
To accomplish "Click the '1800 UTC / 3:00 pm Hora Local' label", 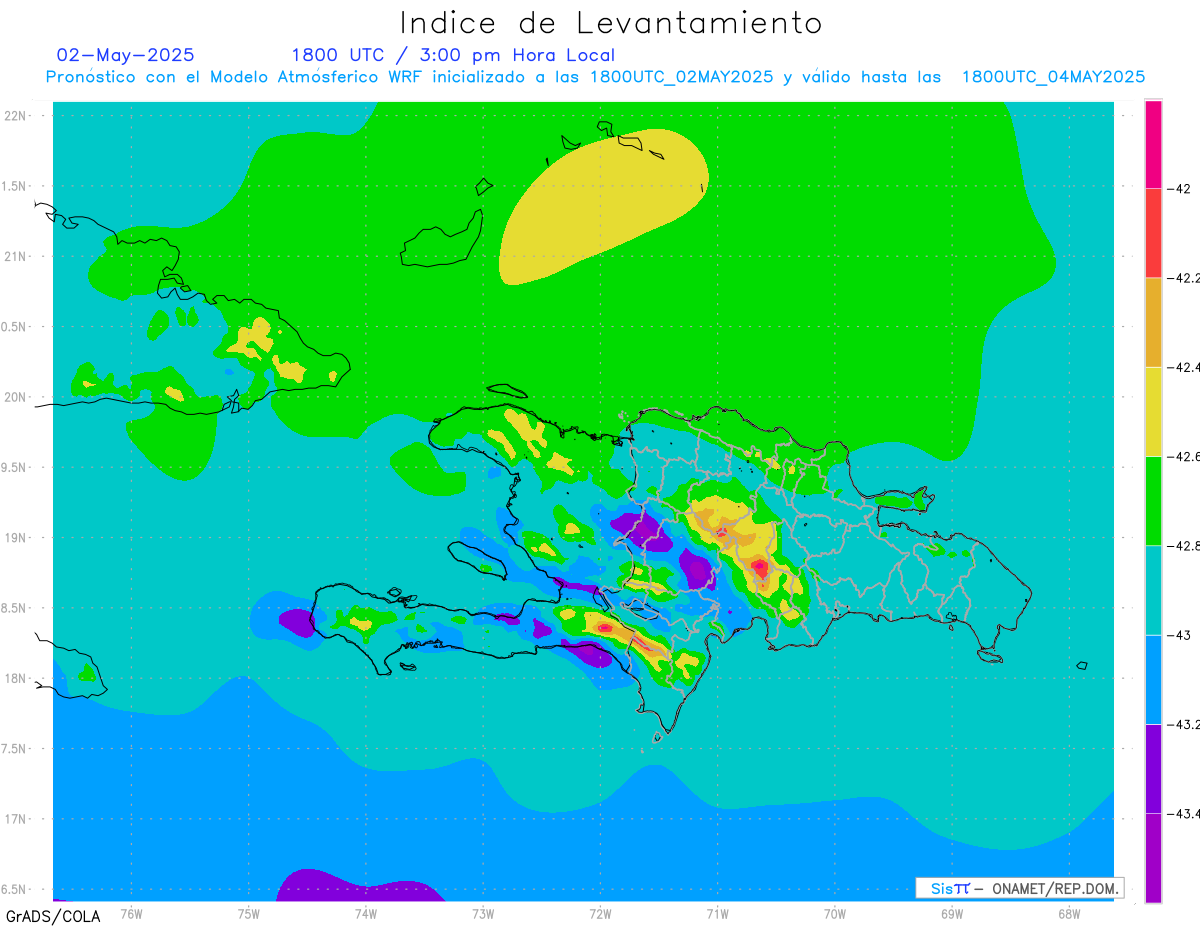I will point(453,55).
